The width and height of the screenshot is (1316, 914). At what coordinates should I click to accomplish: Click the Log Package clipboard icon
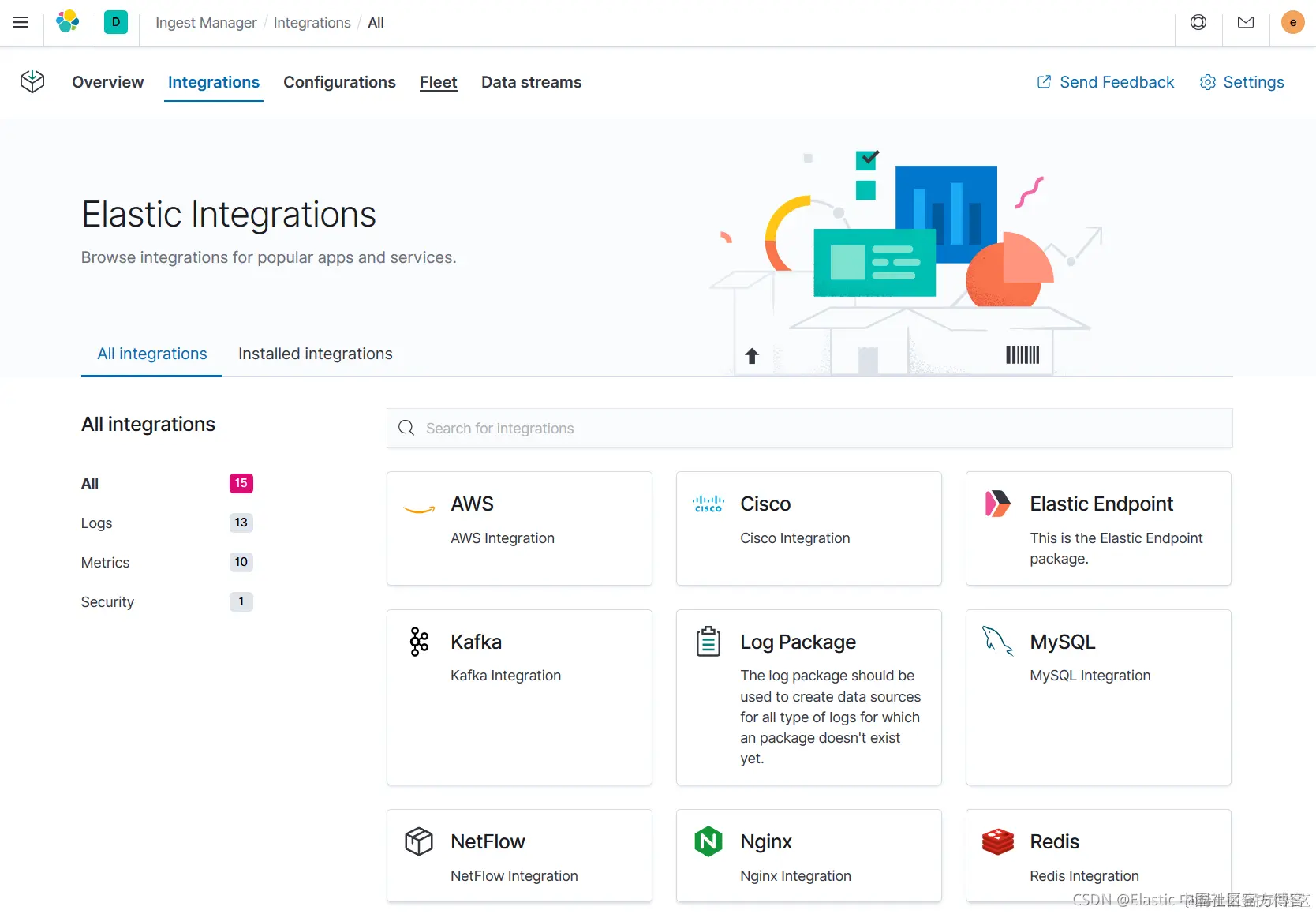pyautogui.click(x=708, y=642)
